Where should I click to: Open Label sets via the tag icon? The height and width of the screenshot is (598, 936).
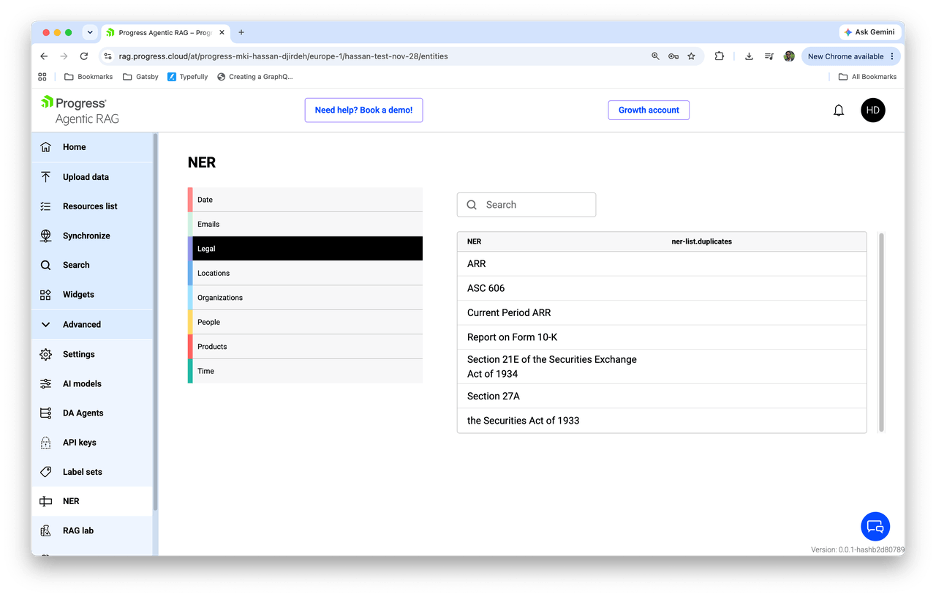point(45,471)
